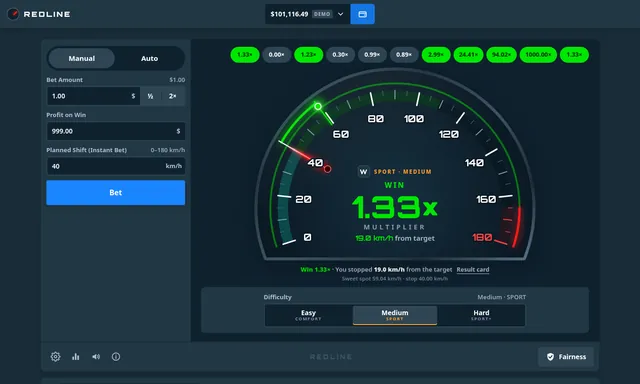Viewport: 640px width, 384px height.
Task: Click the W badge beside Sport Medium
Action: 363,172
